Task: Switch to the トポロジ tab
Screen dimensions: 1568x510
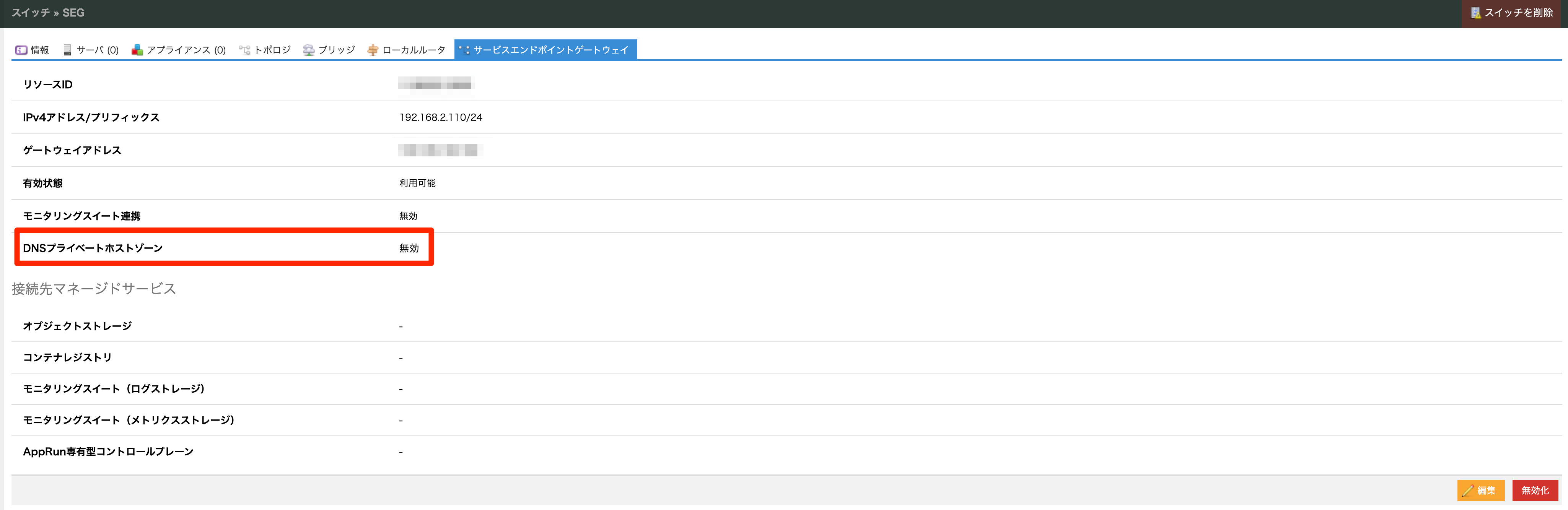Action: click(272, 50)
